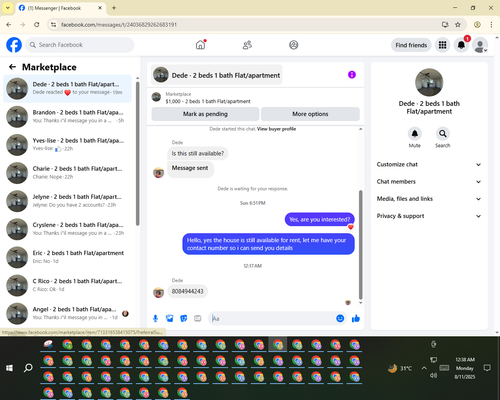Click the Facebook logo icon
The image size is (500, 400).
[14, 45]
